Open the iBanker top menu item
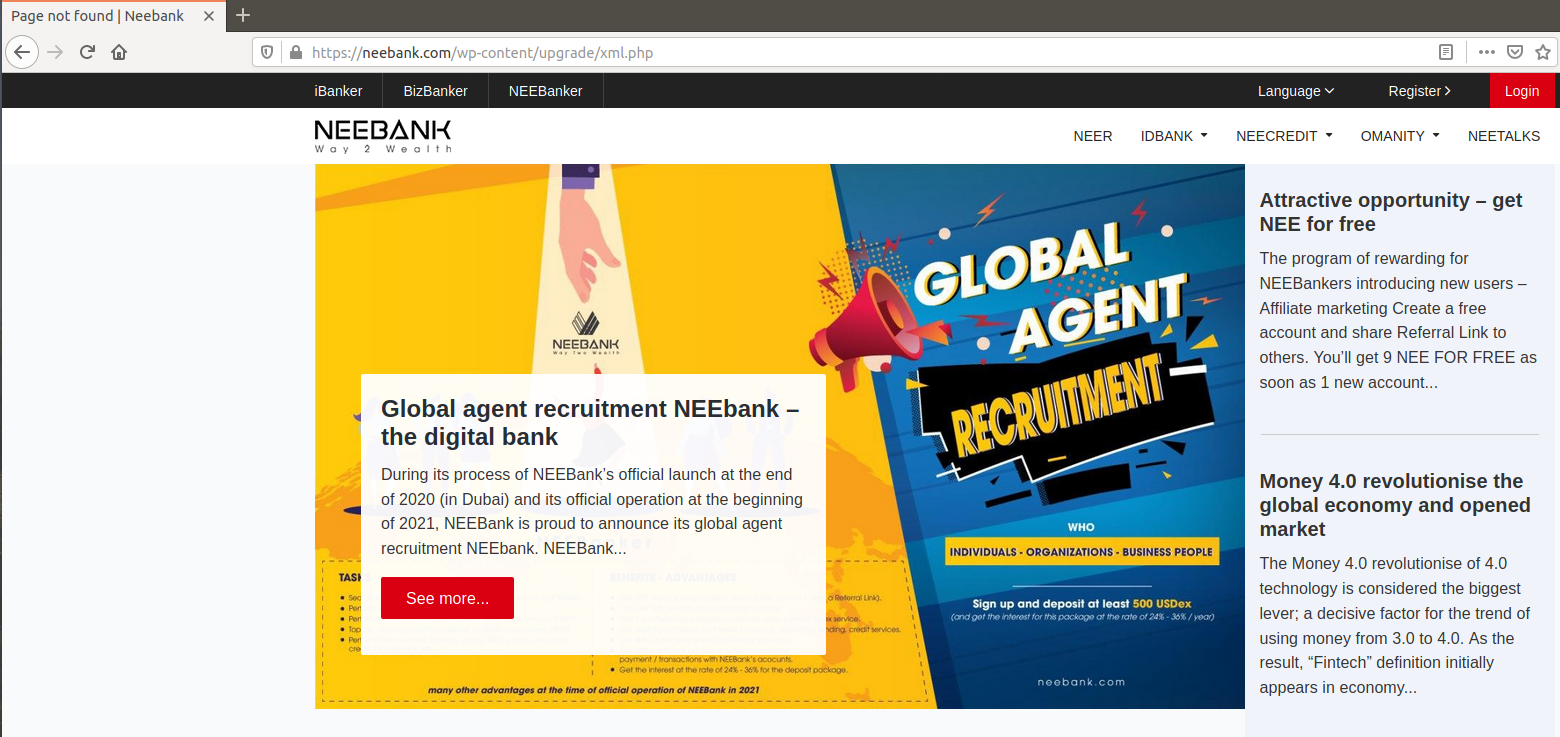 pos(338,91)
